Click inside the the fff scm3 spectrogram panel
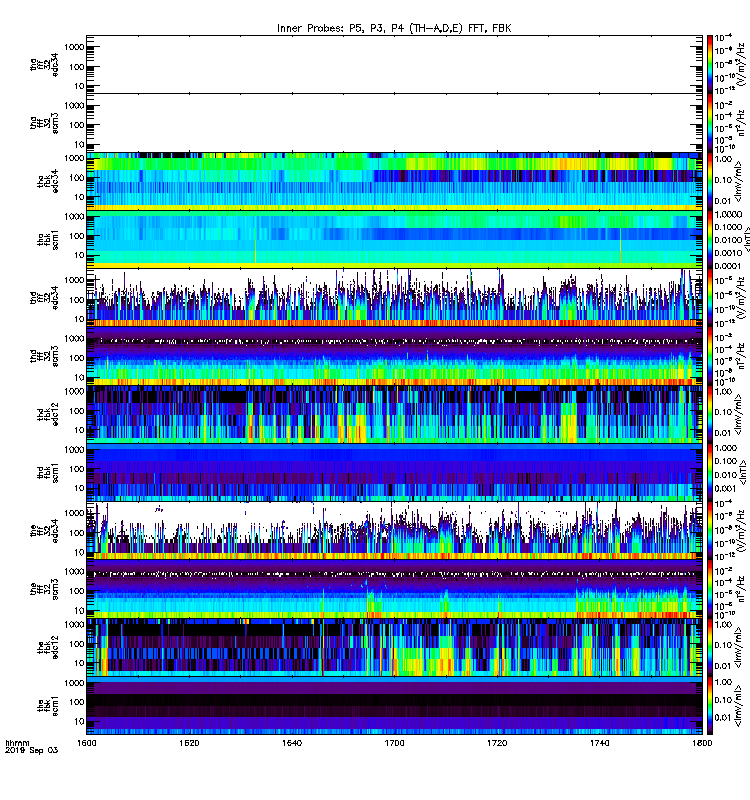 pyautogui.click(x=394, y=589)
